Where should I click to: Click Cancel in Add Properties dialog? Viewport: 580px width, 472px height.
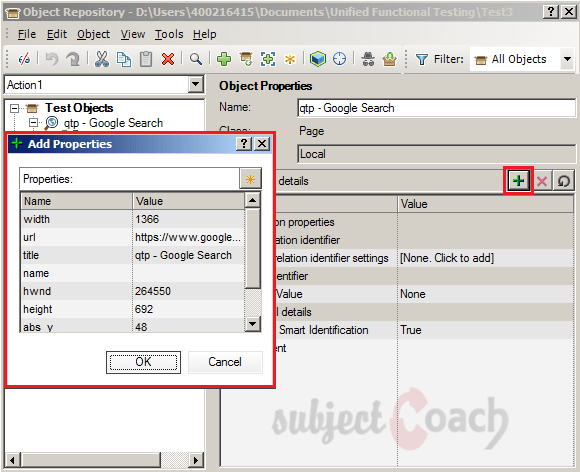225,362
